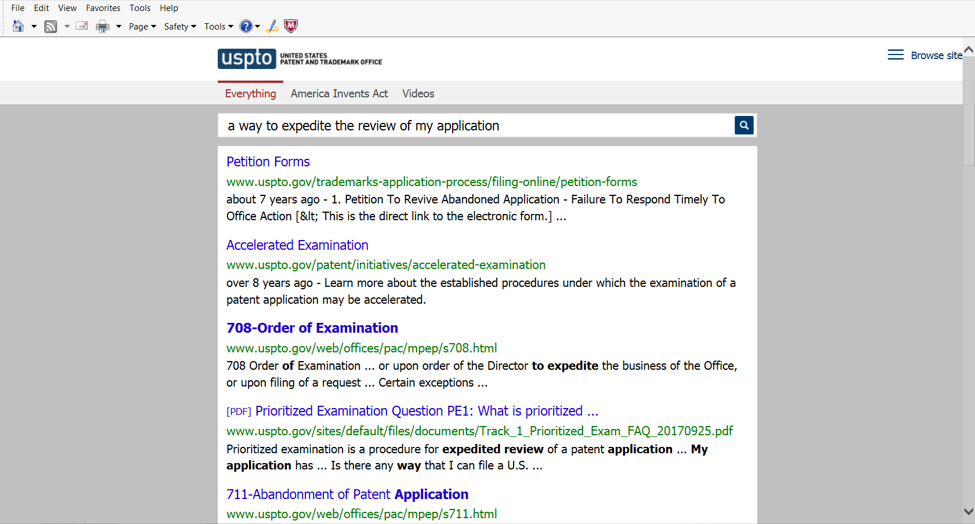Screen dimensions: 975x524
Task: Open 711-Abandonment of Patent Application result
Action: (x=348, y=494)
